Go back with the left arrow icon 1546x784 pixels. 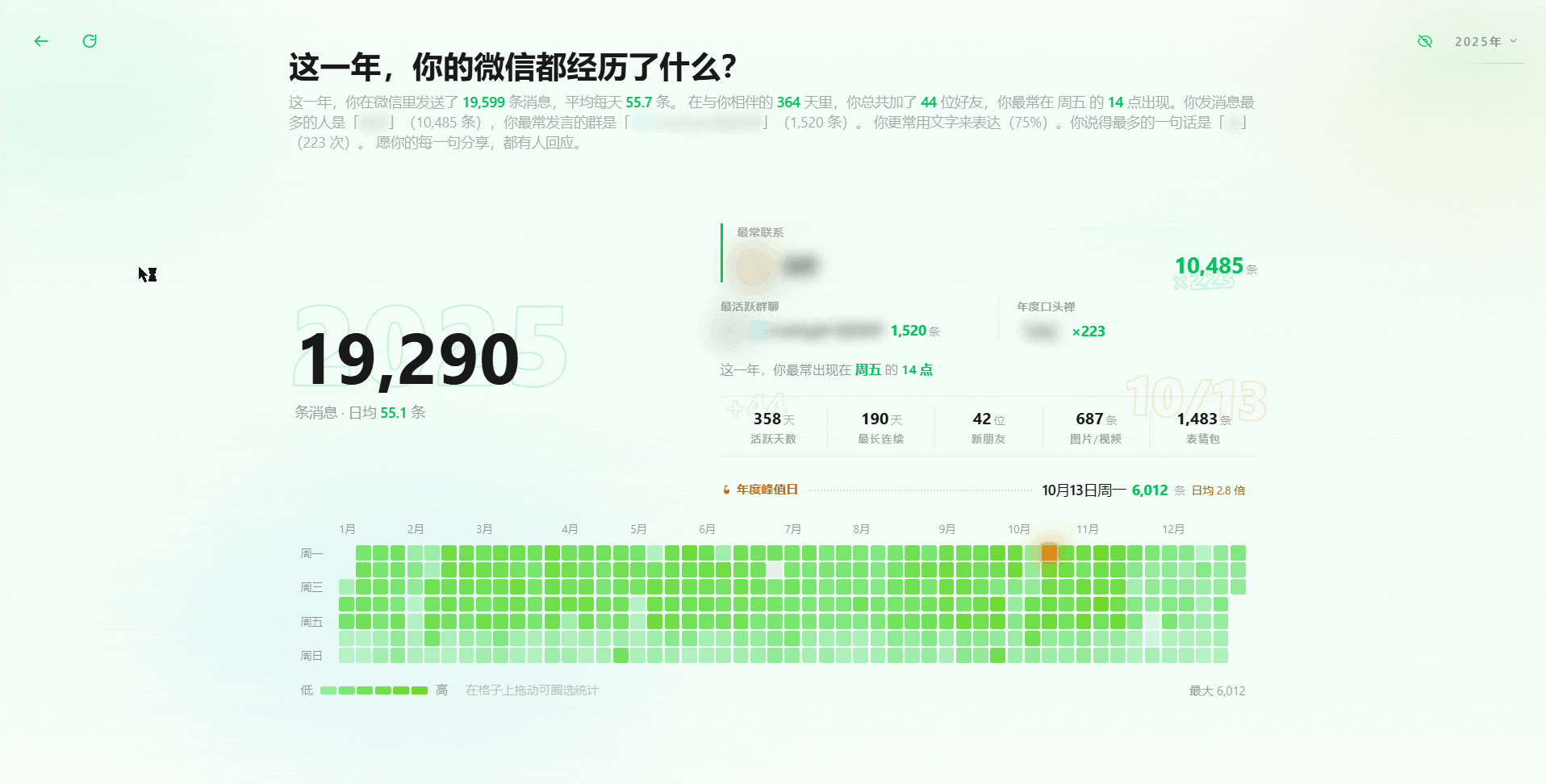point(41,41)
